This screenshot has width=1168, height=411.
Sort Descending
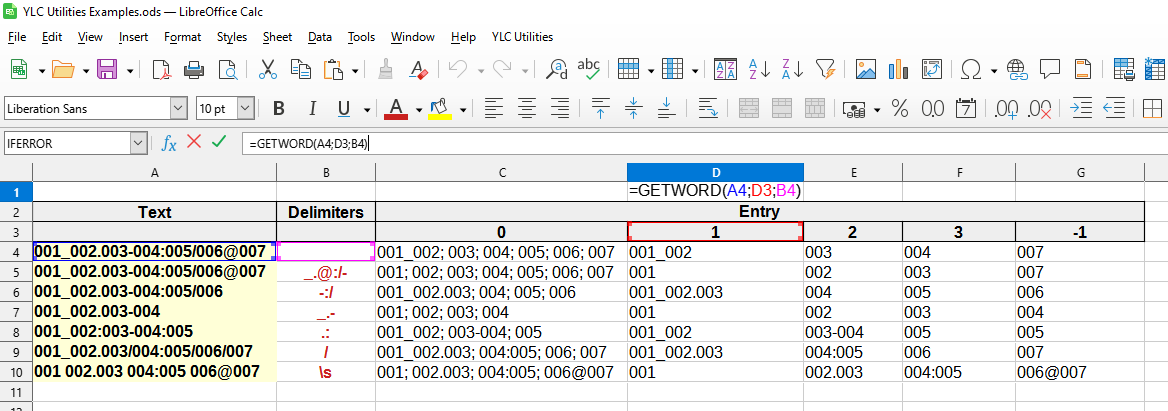point(792,70)
